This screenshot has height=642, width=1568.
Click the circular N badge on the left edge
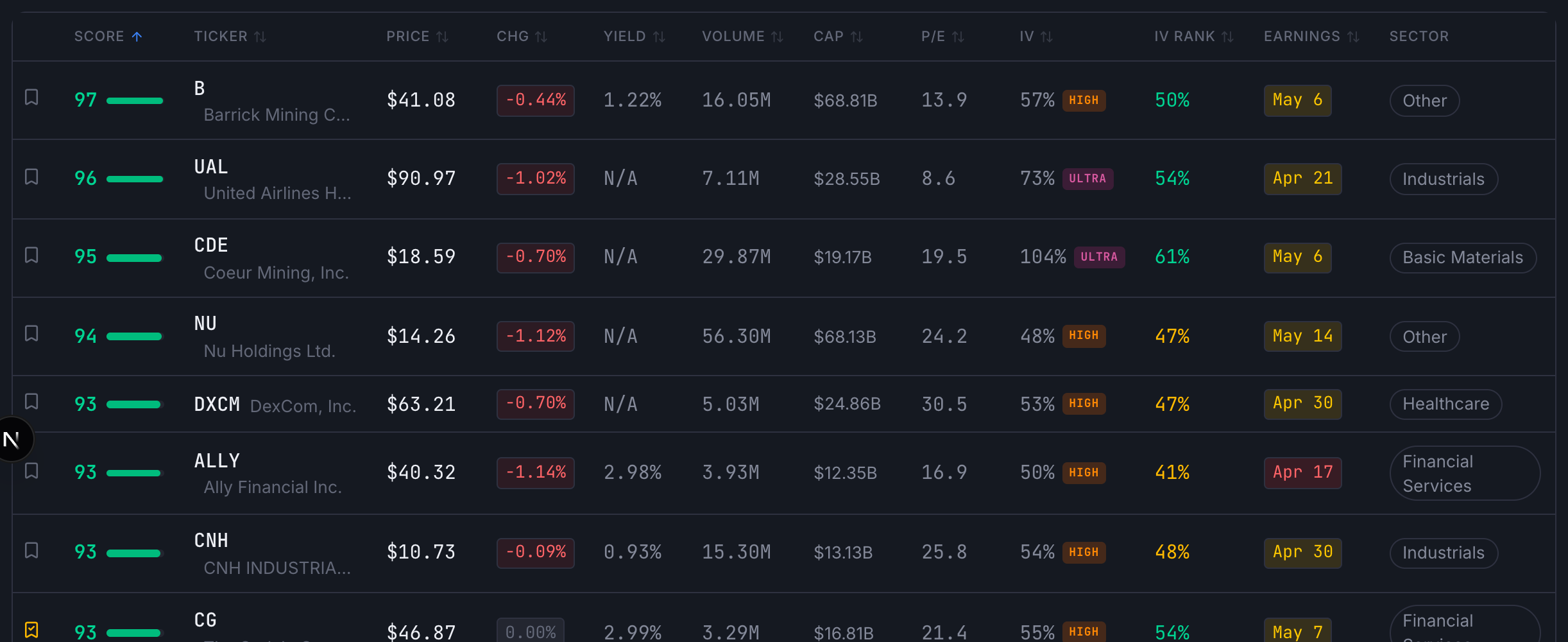pyautogui.click(x=12, y=439)
